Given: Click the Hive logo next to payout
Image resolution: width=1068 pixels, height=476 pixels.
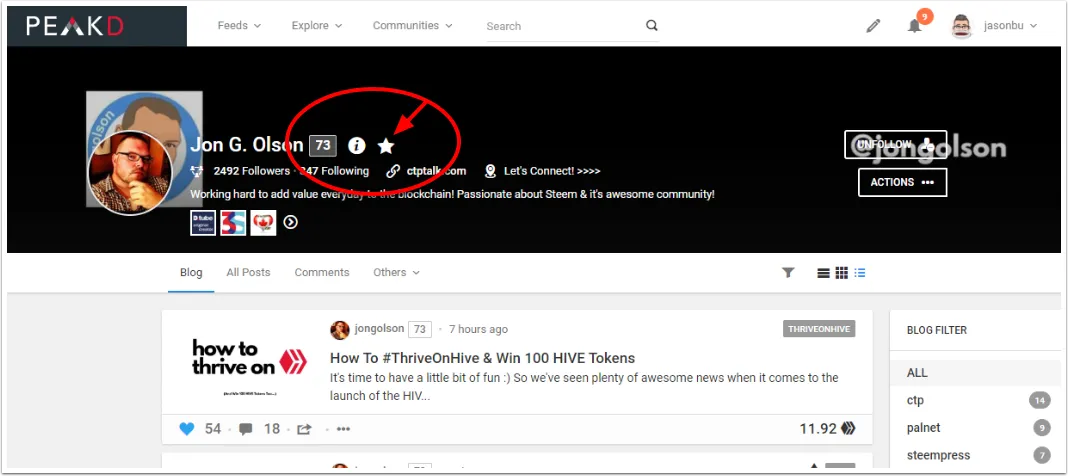Looking at the screenshot, I should (848, 428).
